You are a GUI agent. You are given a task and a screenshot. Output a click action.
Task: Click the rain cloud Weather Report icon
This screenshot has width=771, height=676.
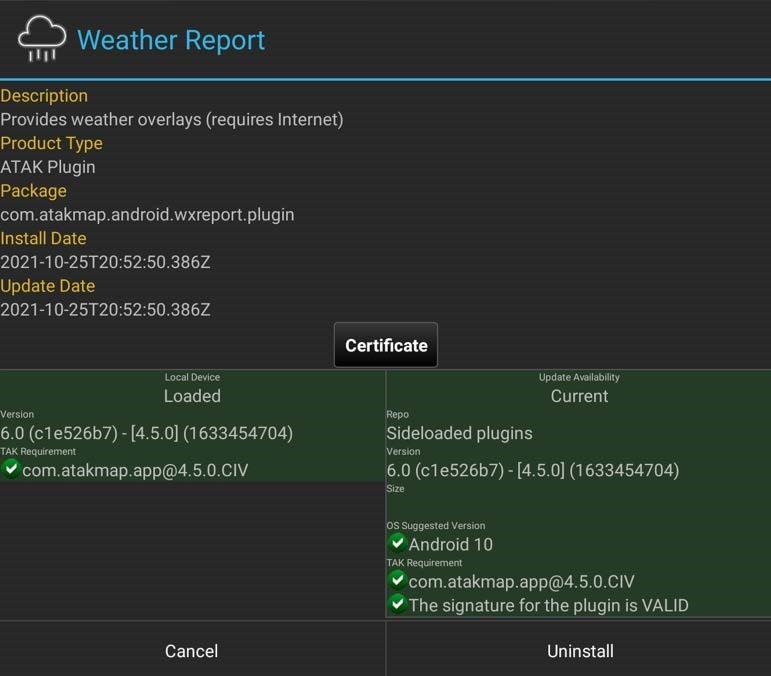[42, 39]
